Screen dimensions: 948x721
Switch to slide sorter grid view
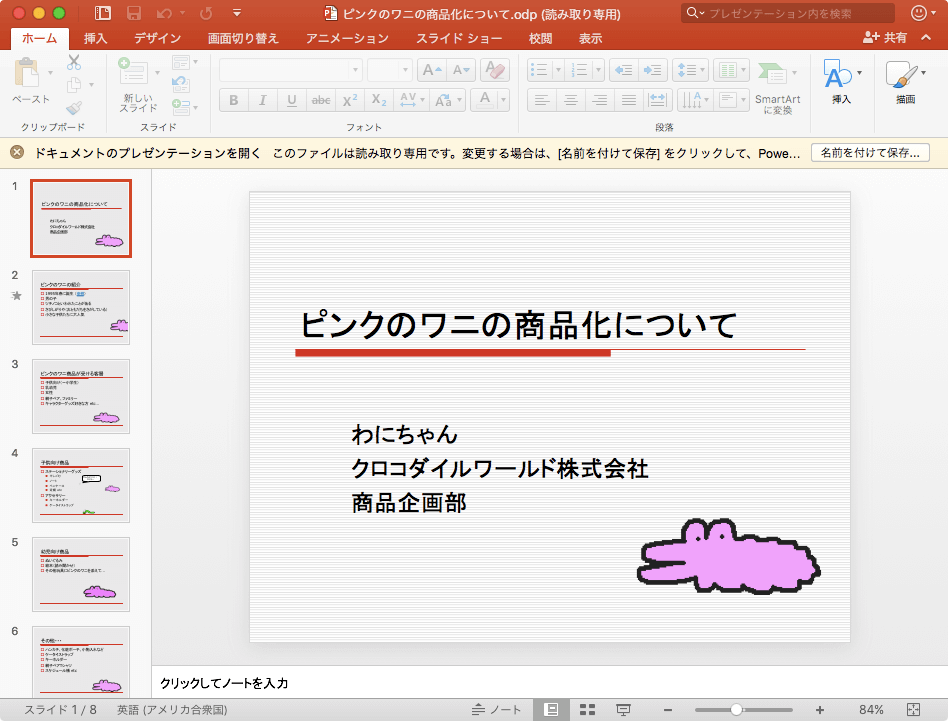[x=588, y=710]
